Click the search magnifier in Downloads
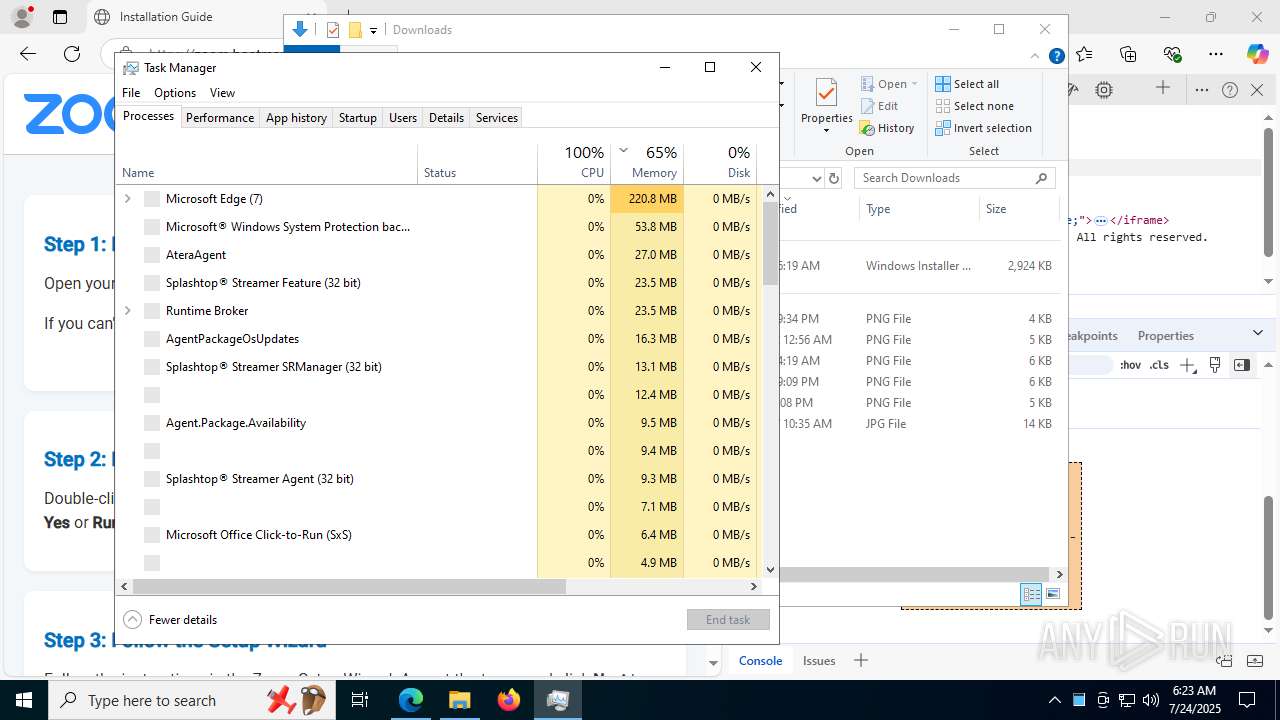 [x=1041, y=178]
